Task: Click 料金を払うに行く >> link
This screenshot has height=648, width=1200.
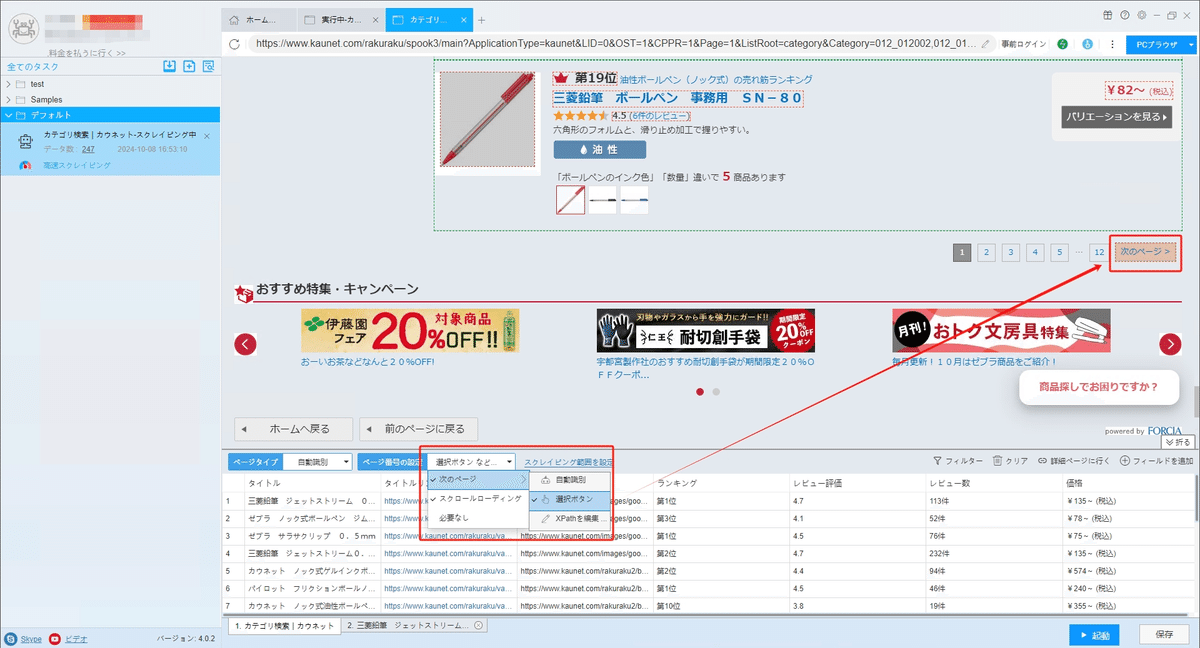Action: [x=87, y=53]
